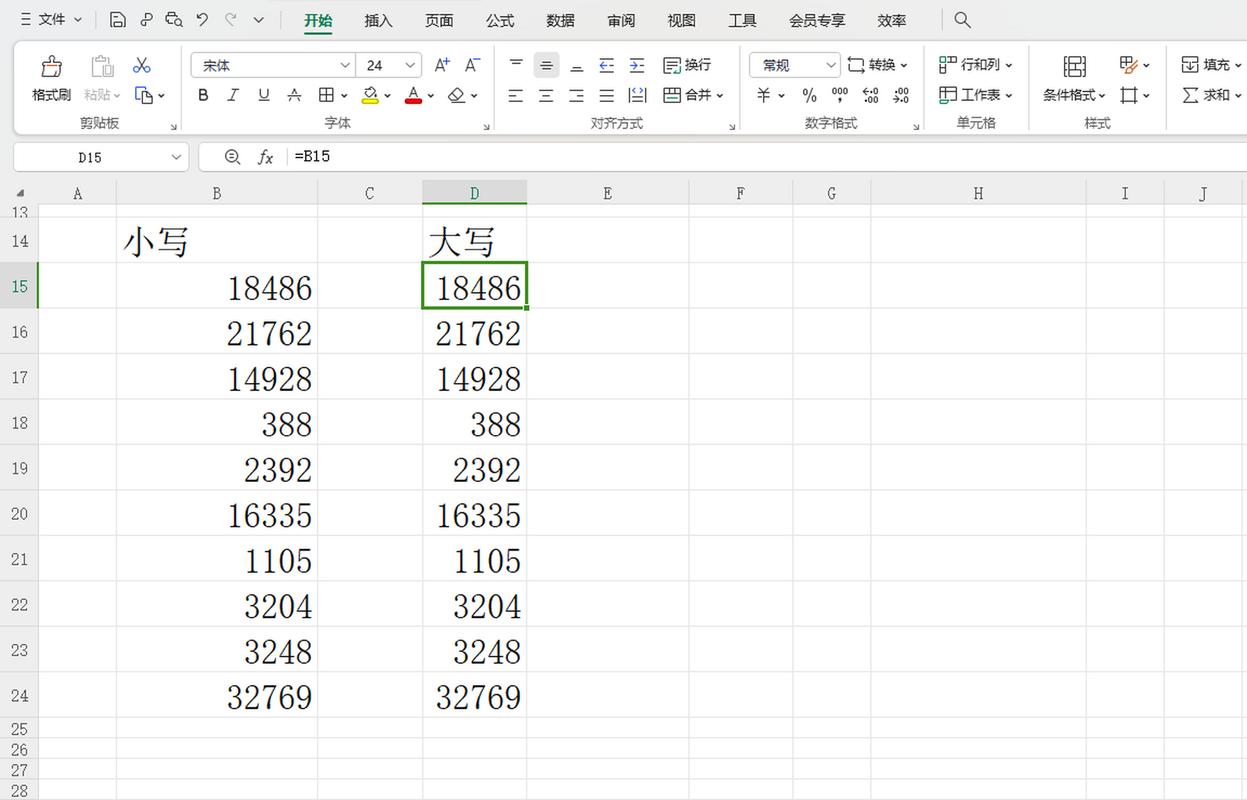Switch to the 插入 tab
Screen dimensions: 1247x800
(379, 20)
